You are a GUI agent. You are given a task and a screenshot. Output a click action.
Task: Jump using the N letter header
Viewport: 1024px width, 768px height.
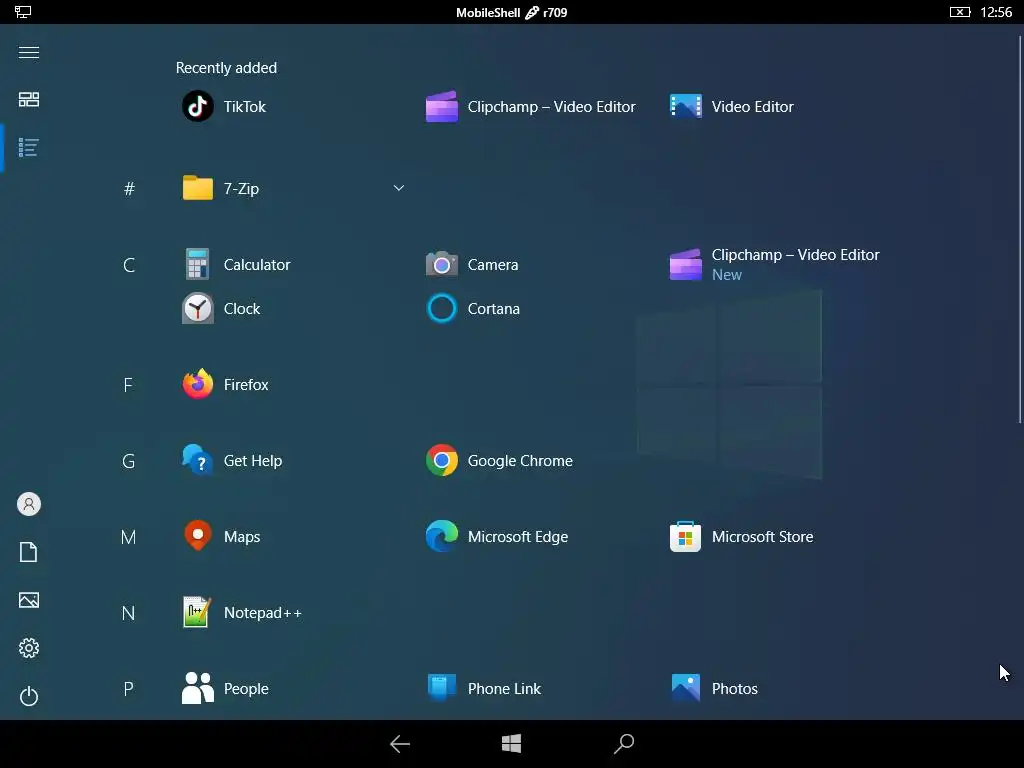tap(129, 613)
